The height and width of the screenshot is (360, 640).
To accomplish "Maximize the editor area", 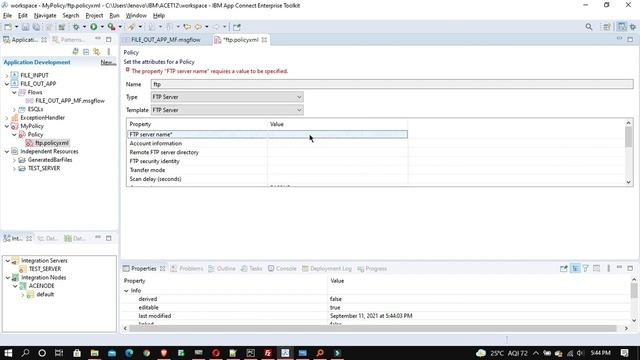I will pos(630,39).
